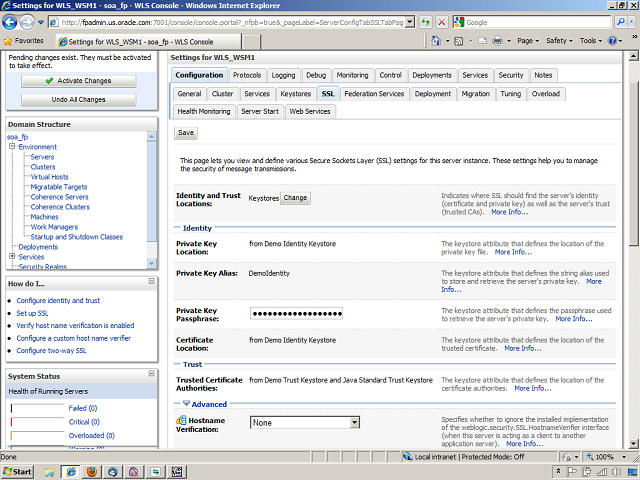Viewport: 640px width, 480px height.
Task: Click the Stop loading X icon
Action: (x=443, y=22)
